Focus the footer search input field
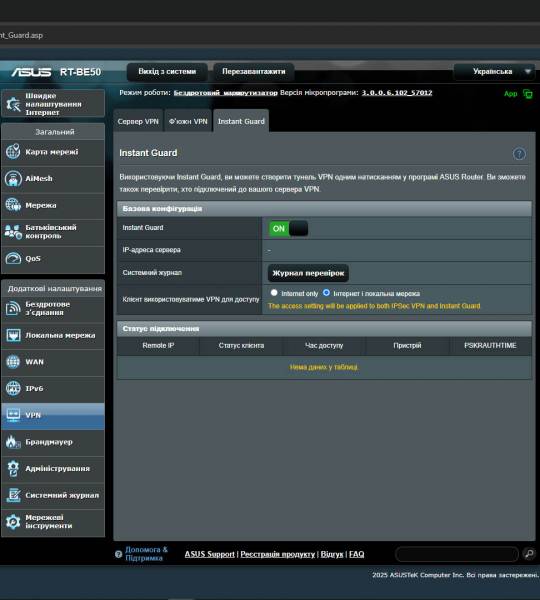Image resolution: width=540 pixels, height=600 pixels. click(457, 554)
